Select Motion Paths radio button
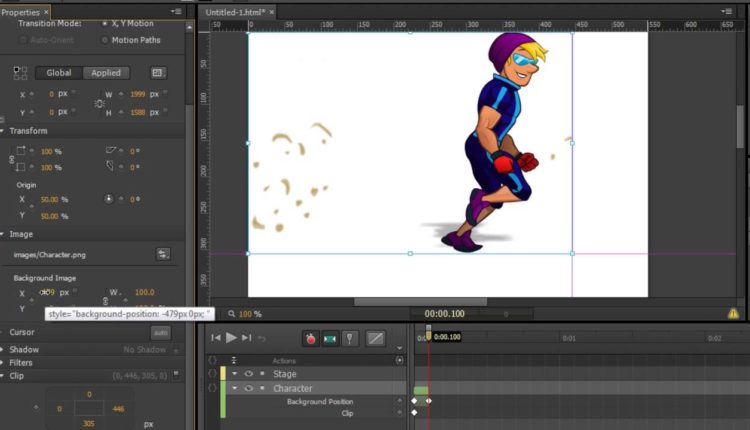The image size is (750, 430). click(105, 40)
